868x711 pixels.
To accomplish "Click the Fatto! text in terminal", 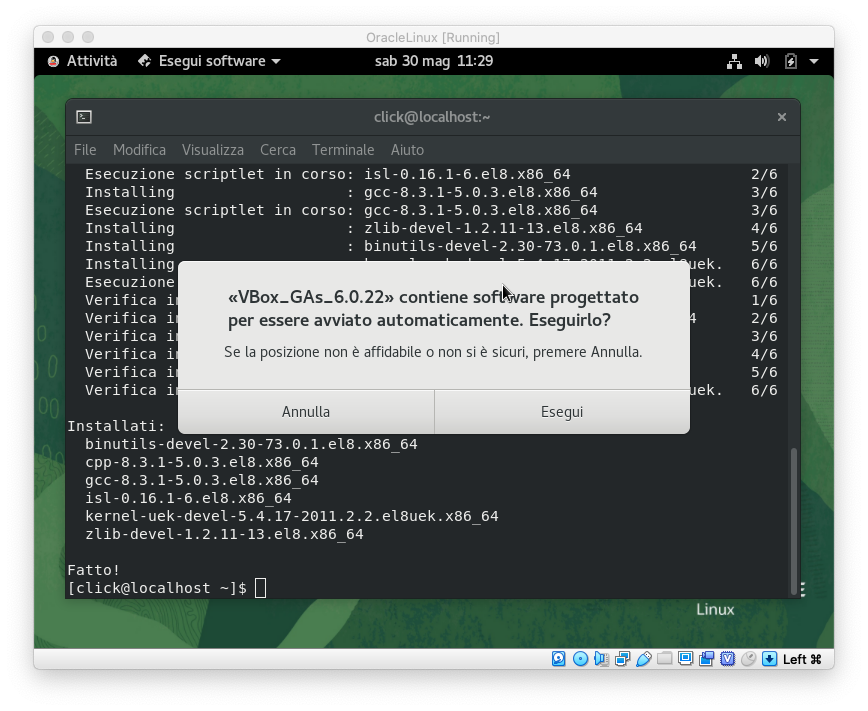I will point(94,570).
